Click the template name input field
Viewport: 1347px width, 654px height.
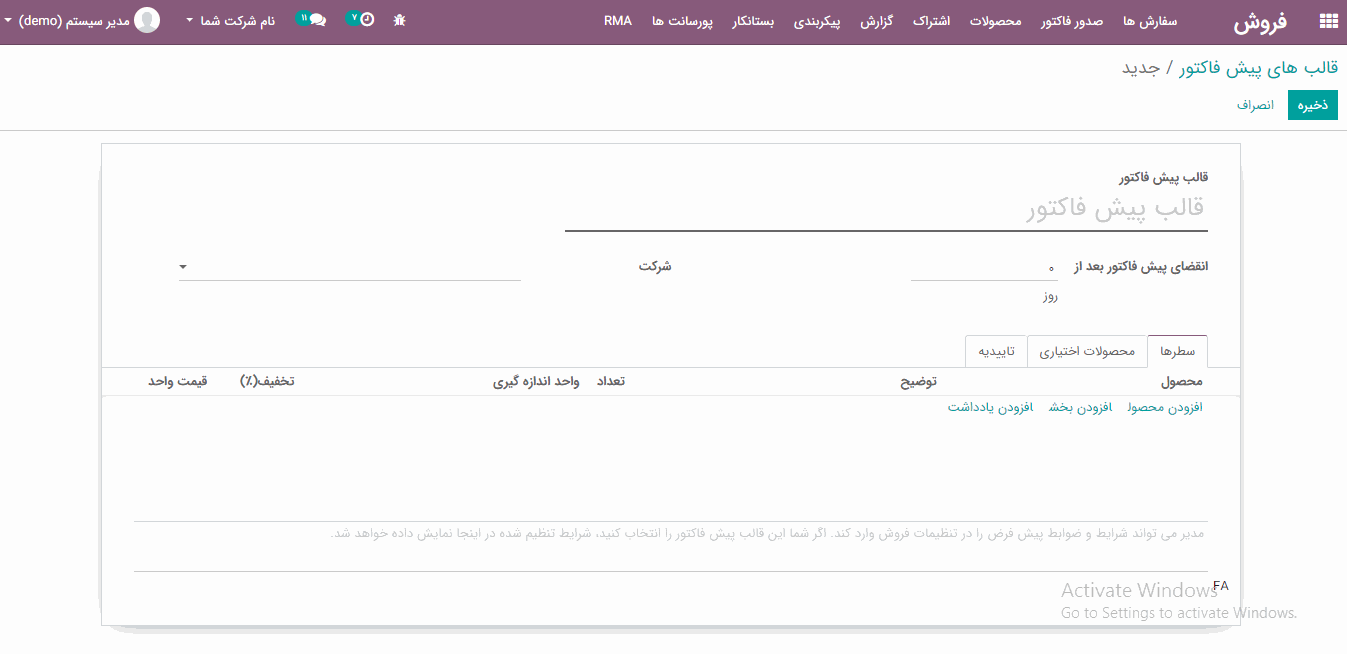click(x=885, y=211)
